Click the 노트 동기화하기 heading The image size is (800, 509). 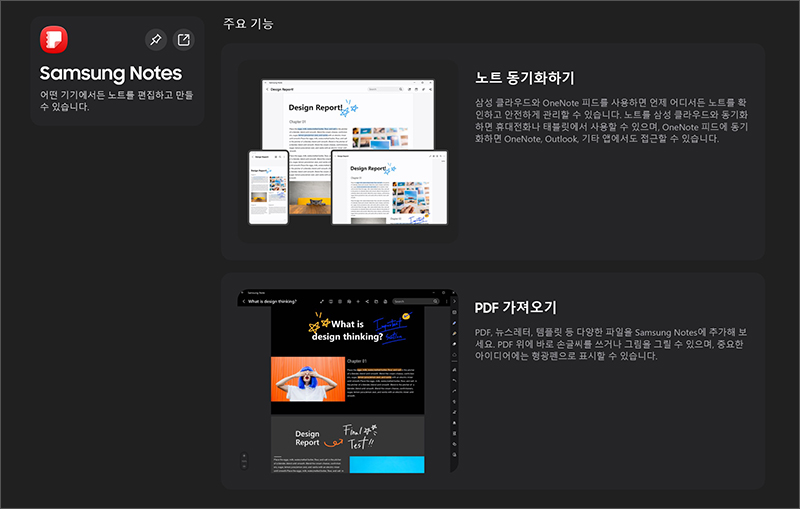coord(524,78)
